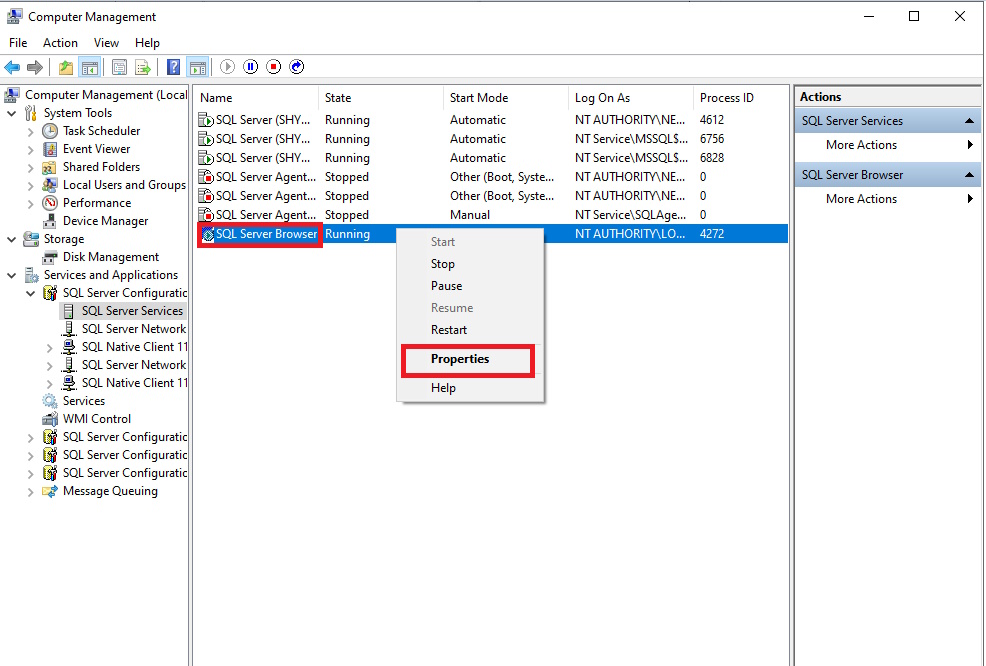The height and width of the screenshot is (666, 986).
Task: Sort by the Name column header
Action: point(256,97)
